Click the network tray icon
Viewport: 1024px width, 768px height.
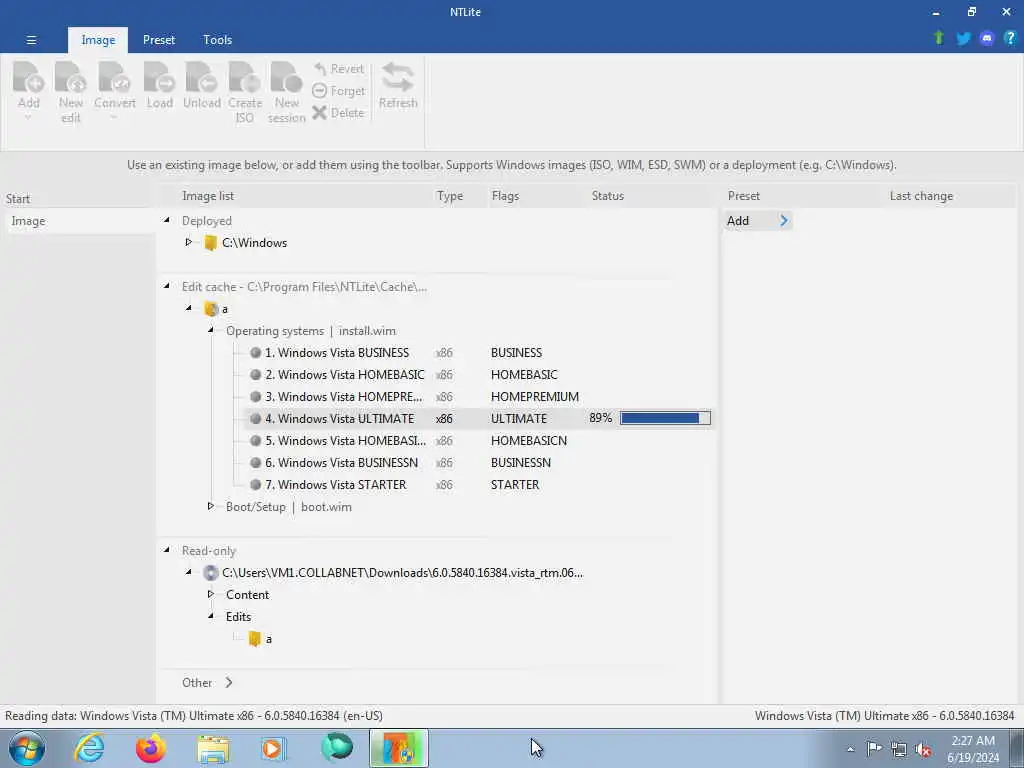coord(899,749)
